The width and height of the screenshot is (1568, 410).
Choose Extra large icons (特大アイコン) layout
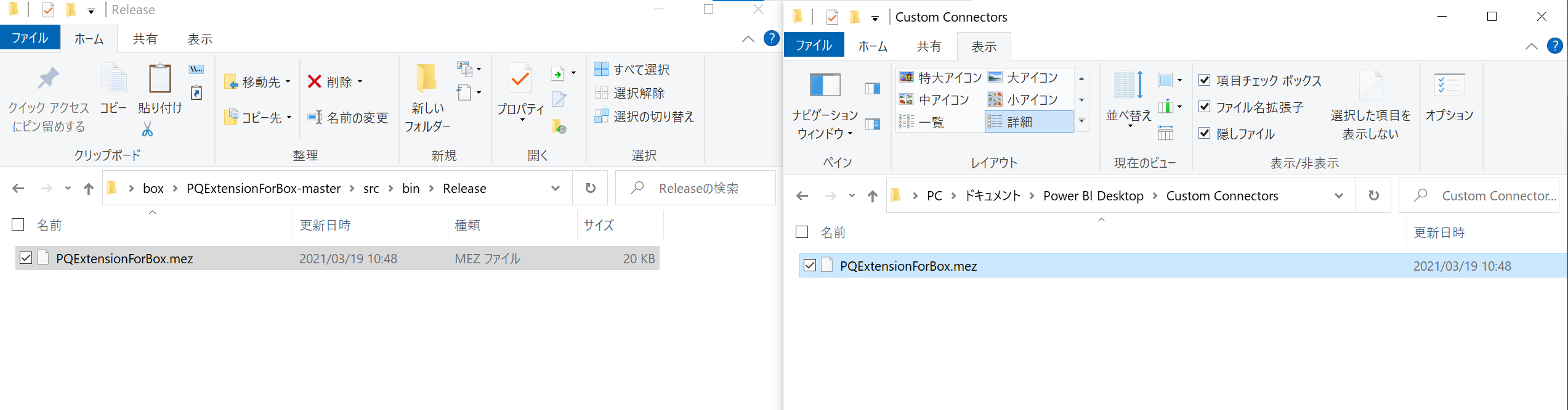[940, 77]
